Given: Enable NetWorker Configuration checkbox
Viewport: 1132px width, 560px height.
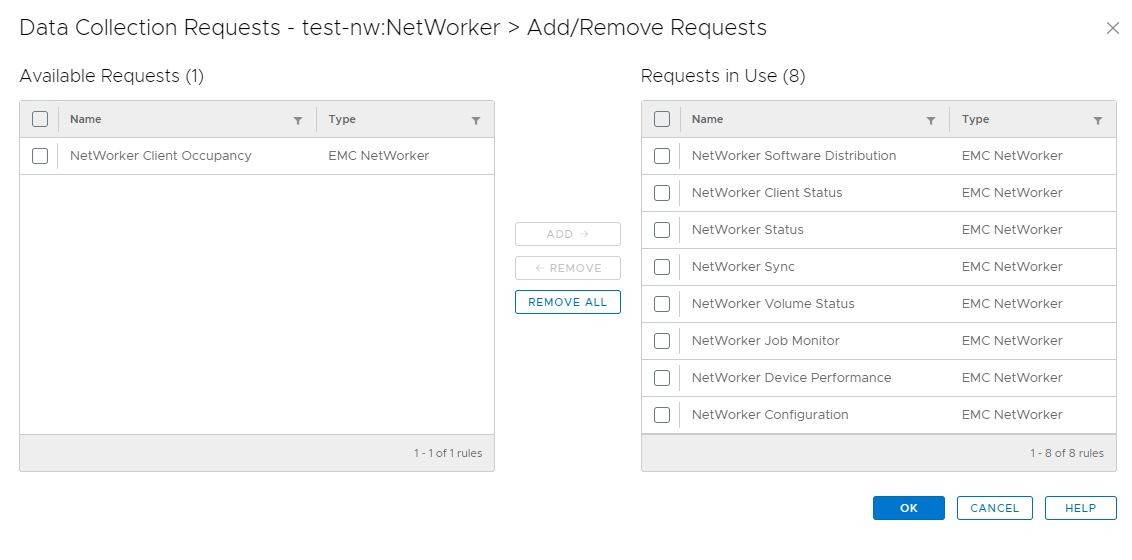Looking at the screenshot, I should click(662, 415).
